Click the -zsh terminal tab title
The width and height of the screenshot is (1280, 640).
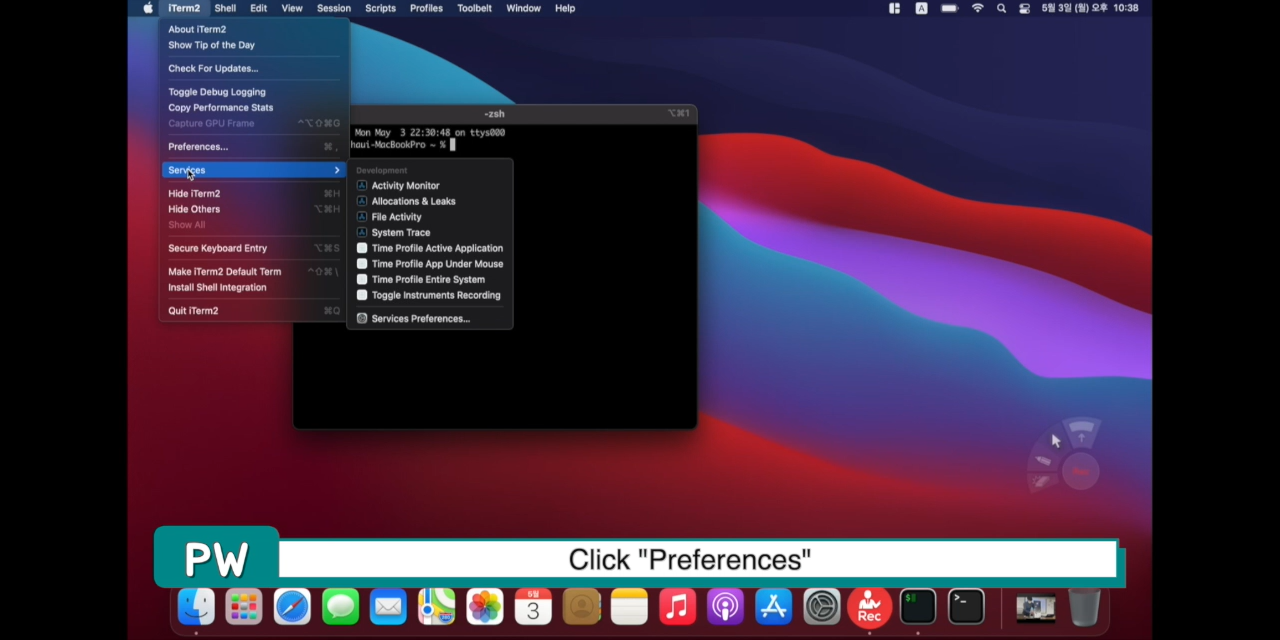click(x=494, y=114)
